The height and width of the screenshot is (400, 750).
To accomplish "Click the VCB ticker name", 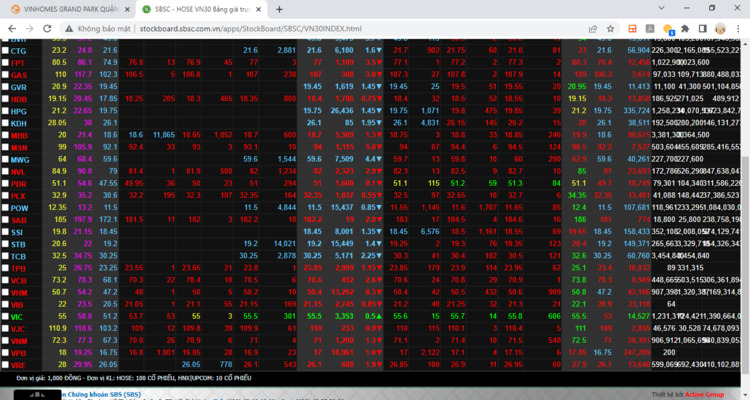I will pyautogui.click(x=19, y=280).
